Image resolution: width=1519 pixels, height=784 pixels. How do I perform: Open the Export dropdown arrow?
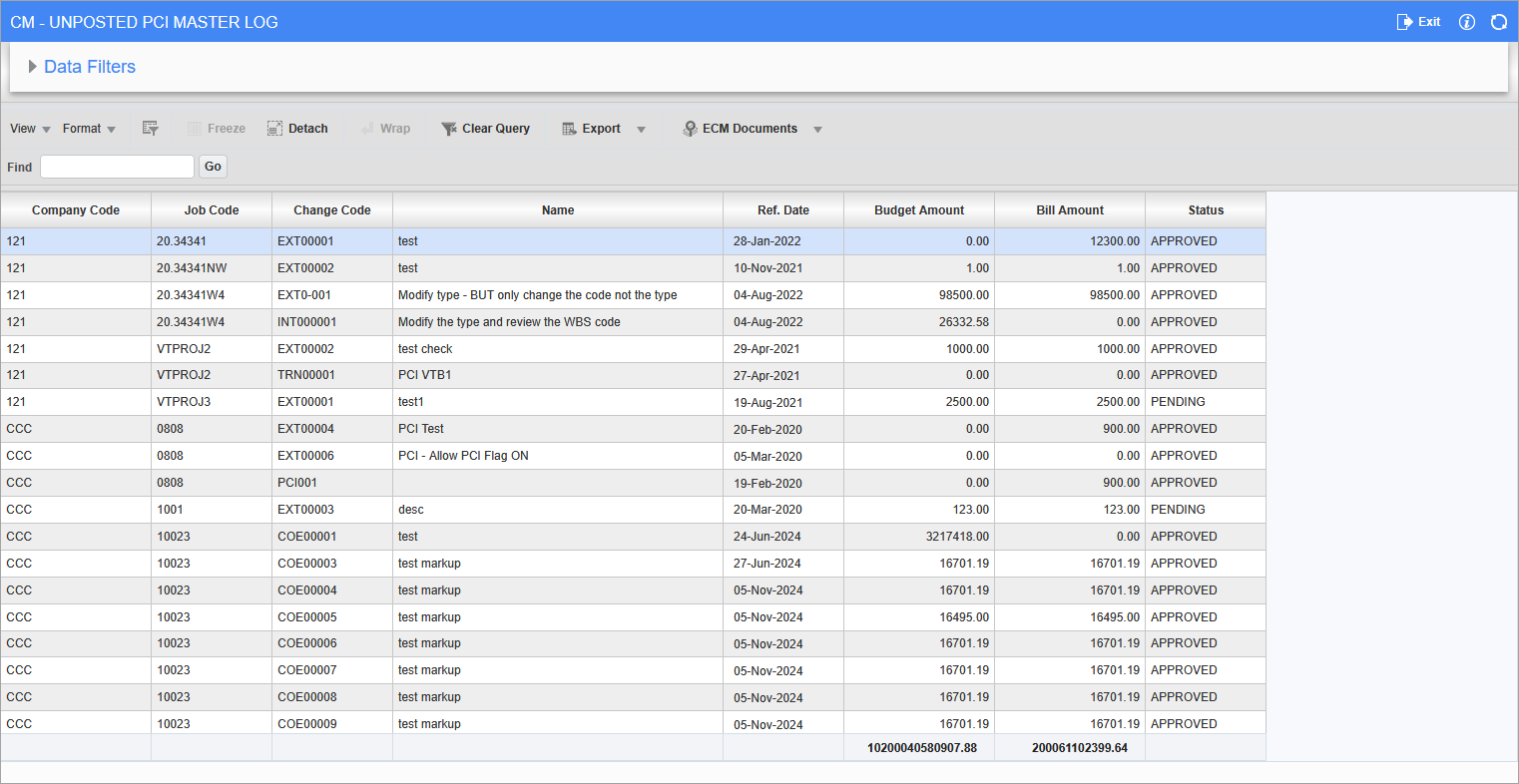(641, 130)
